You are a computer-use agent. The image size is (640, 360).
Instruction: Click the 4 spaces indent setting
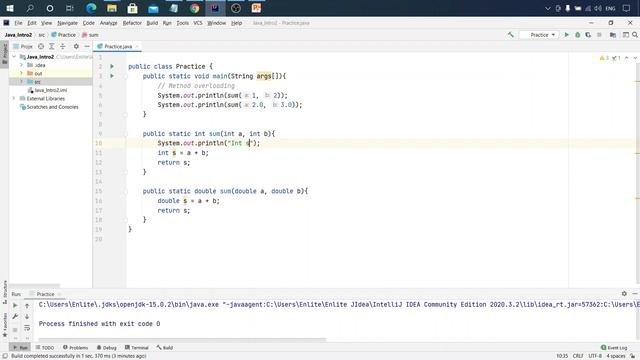pos(616,356)
